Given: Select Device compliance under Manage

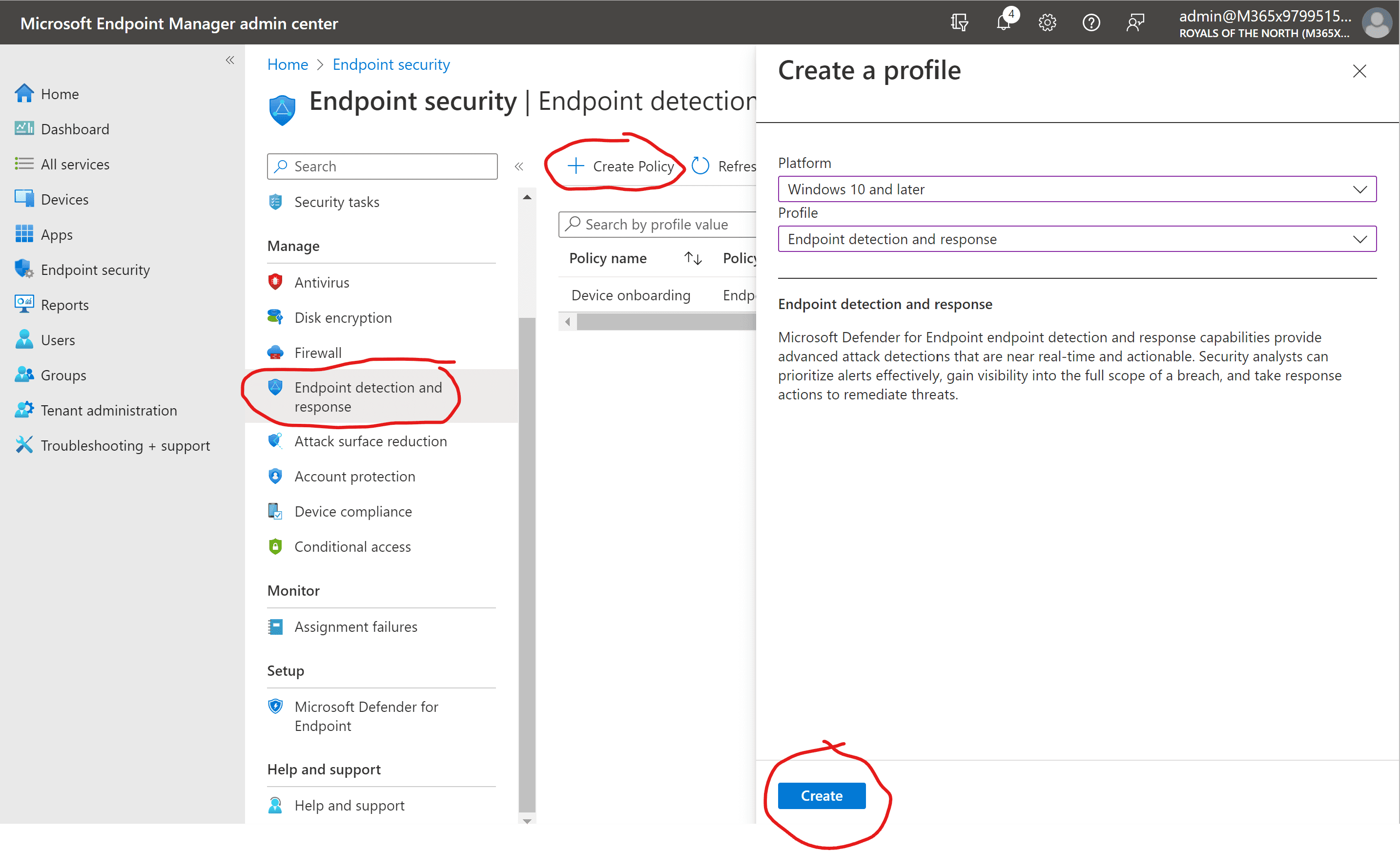Looking at the screenshot, I should click(x=353, y=511).
